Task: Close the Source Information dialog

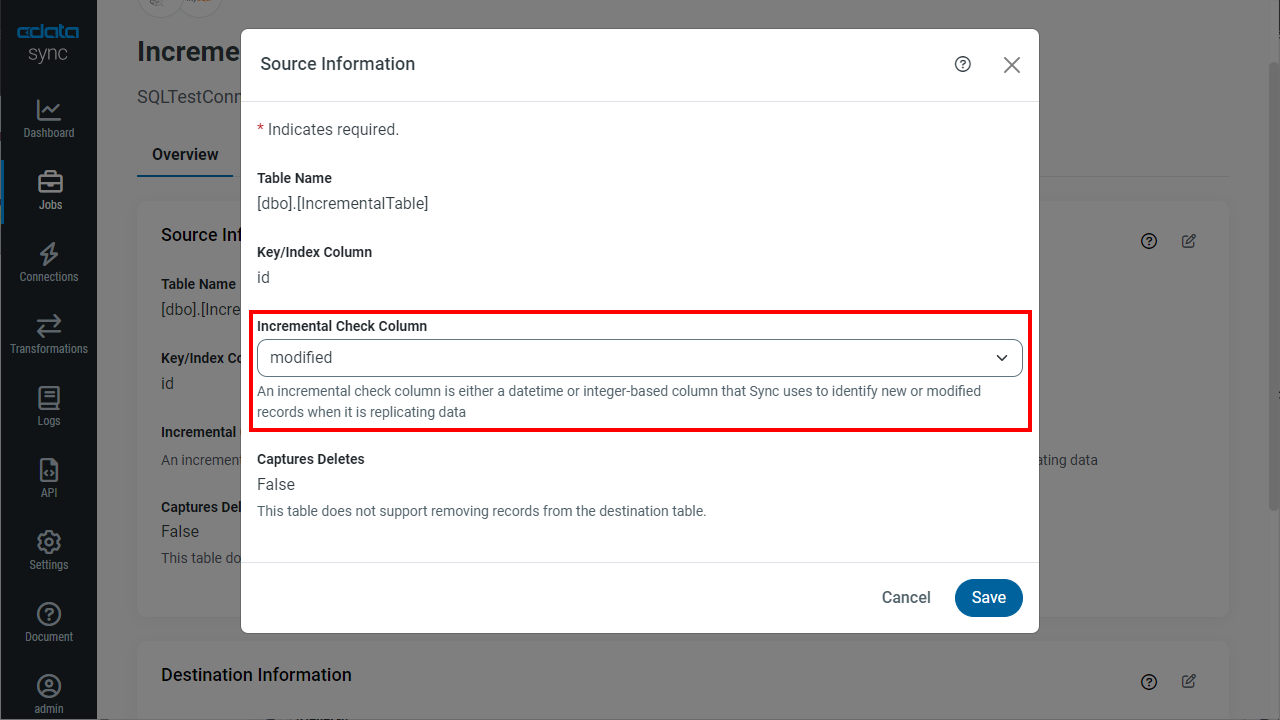Action: tap(1012, 65)
